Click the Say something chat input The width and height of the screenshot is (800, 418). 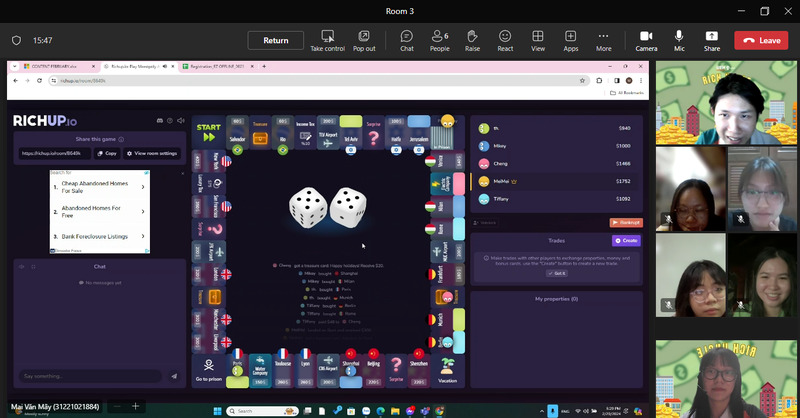[89, 376]
